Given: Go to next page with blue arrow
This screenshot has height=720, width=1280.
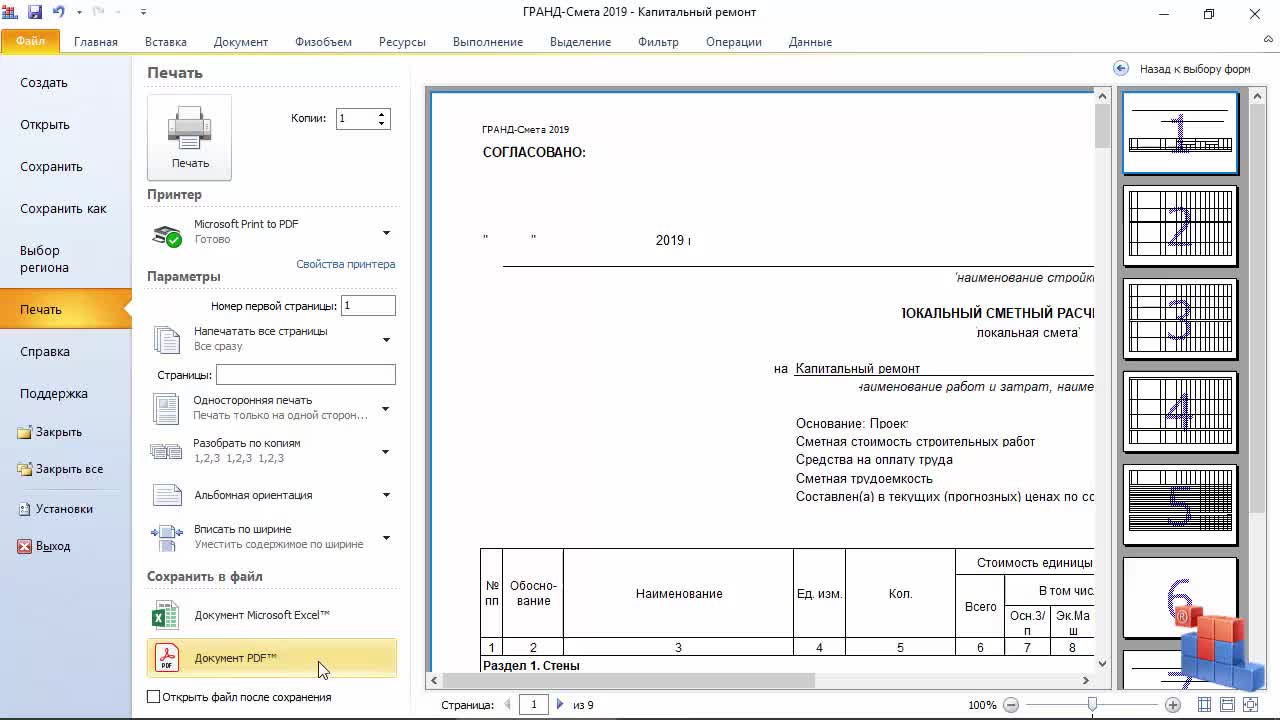Looking at the screenshot, I should pyautogui.click(x=560, y=705).
